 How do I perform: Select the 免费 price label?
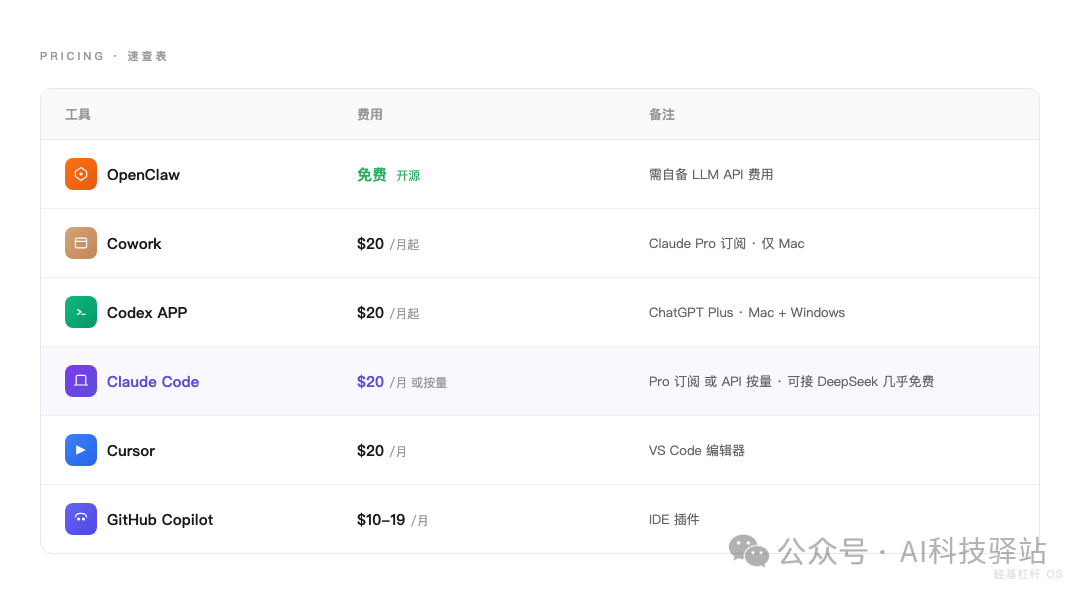coord(371,174)
